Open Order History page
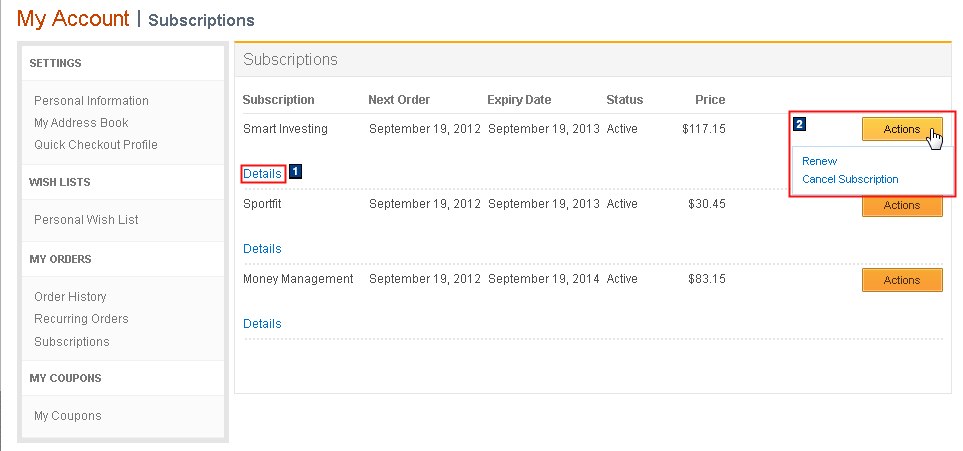This screenshot has width=963, height=451. coord(70,297)
